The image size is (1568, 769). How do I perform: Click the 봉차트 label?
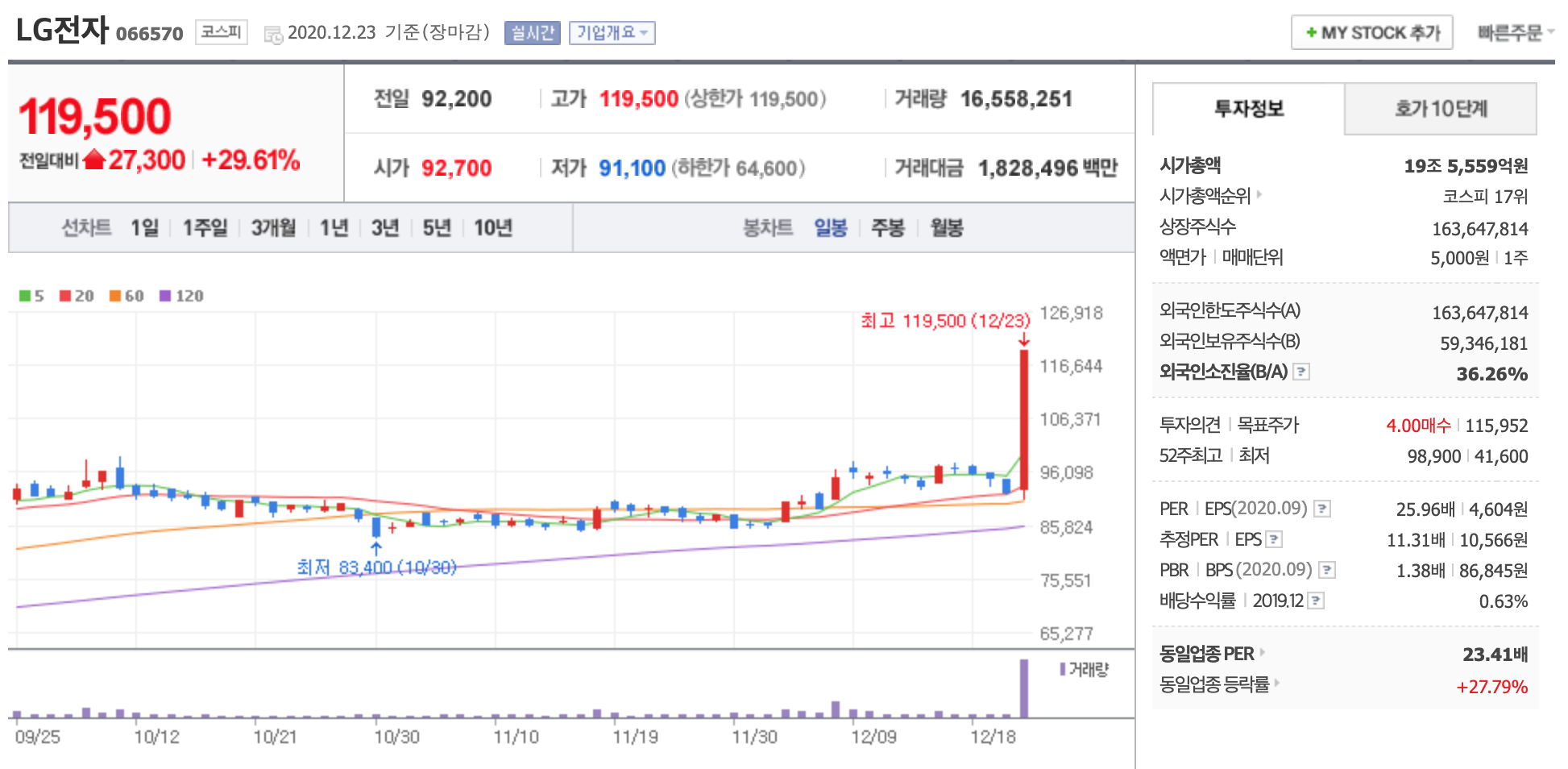pyautogui.click(x=768, y=228)
